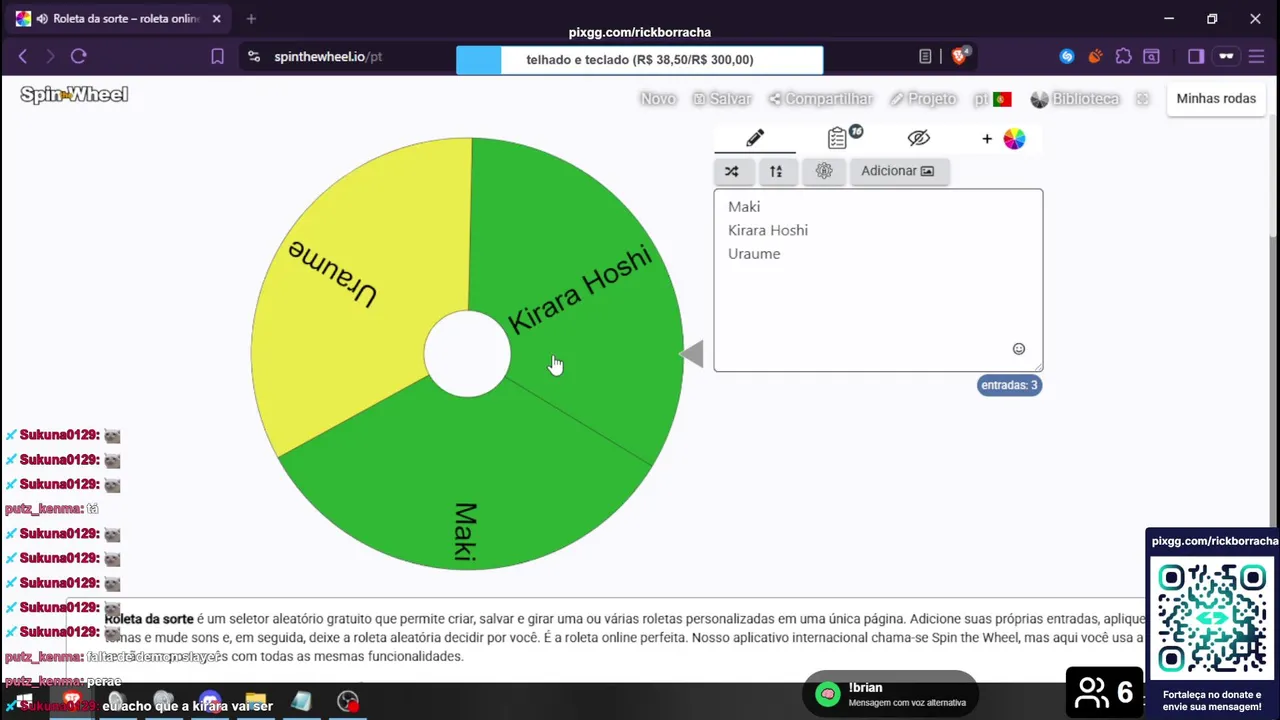Bookmark this page
Screen dimensions: 1280x720
pos(217,57)
